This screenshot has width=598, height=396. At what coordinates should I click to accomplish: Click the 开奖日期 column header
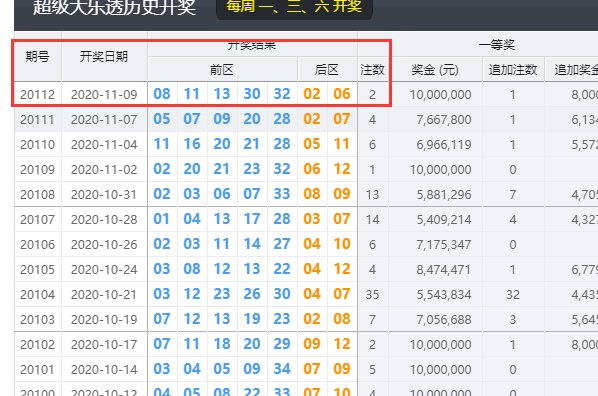(x=104, y=57)
